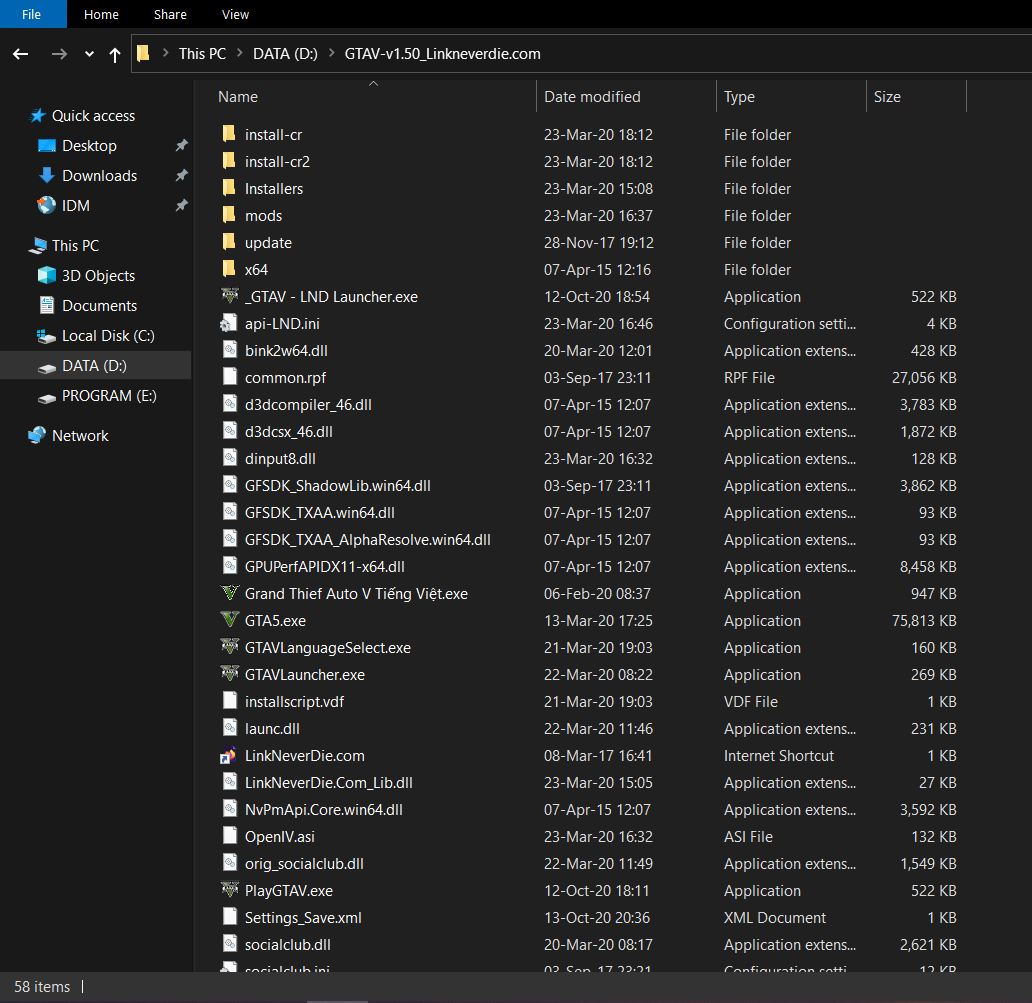Expand the This PC breadcrumb chevron
1032x1003 pixels.
click(240, 54)
